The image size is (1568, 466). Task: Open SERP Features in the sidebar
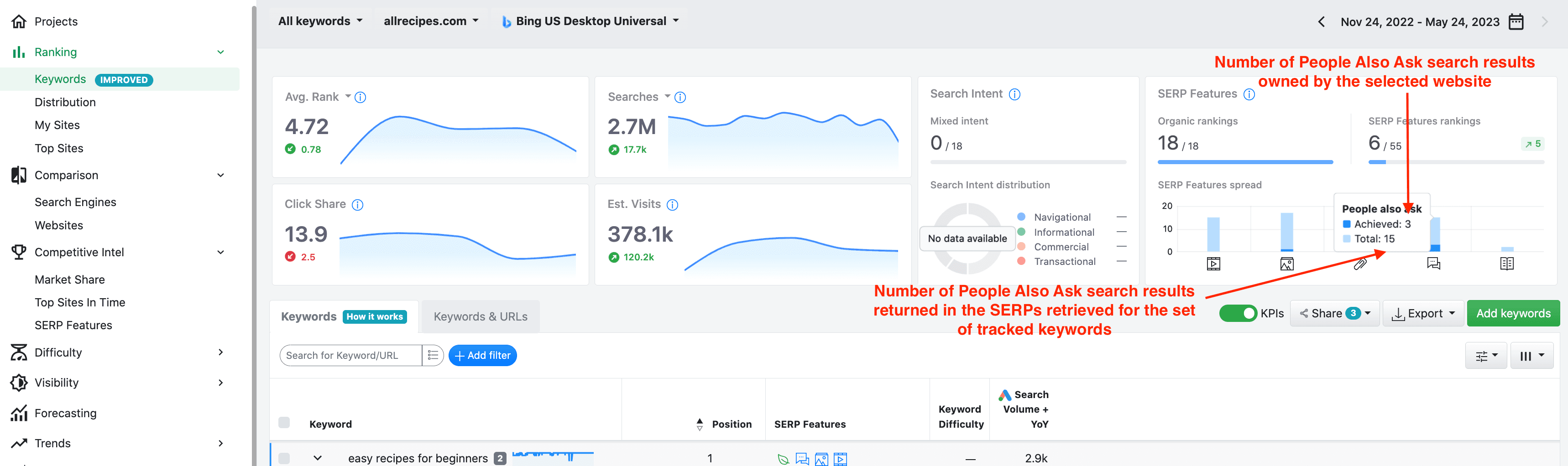(x=73, y=326)
